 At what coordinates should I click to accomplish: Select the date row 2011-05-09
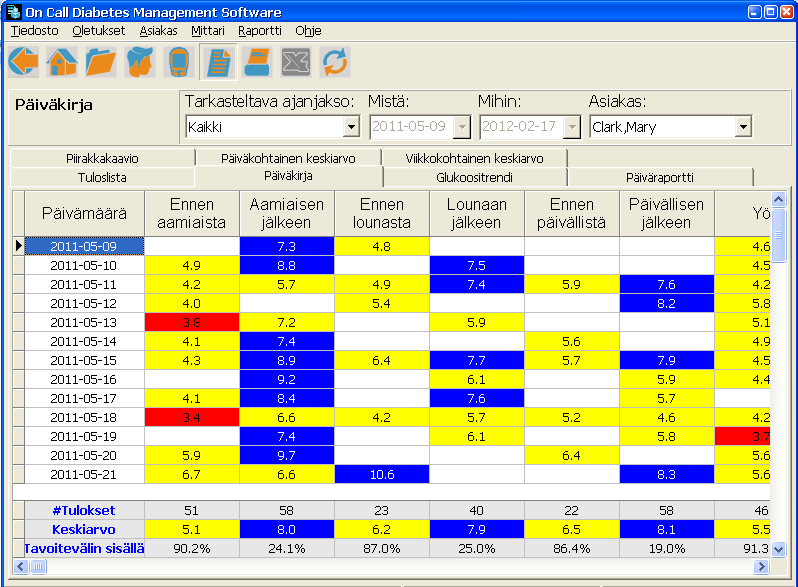click(x=84, y=246)
